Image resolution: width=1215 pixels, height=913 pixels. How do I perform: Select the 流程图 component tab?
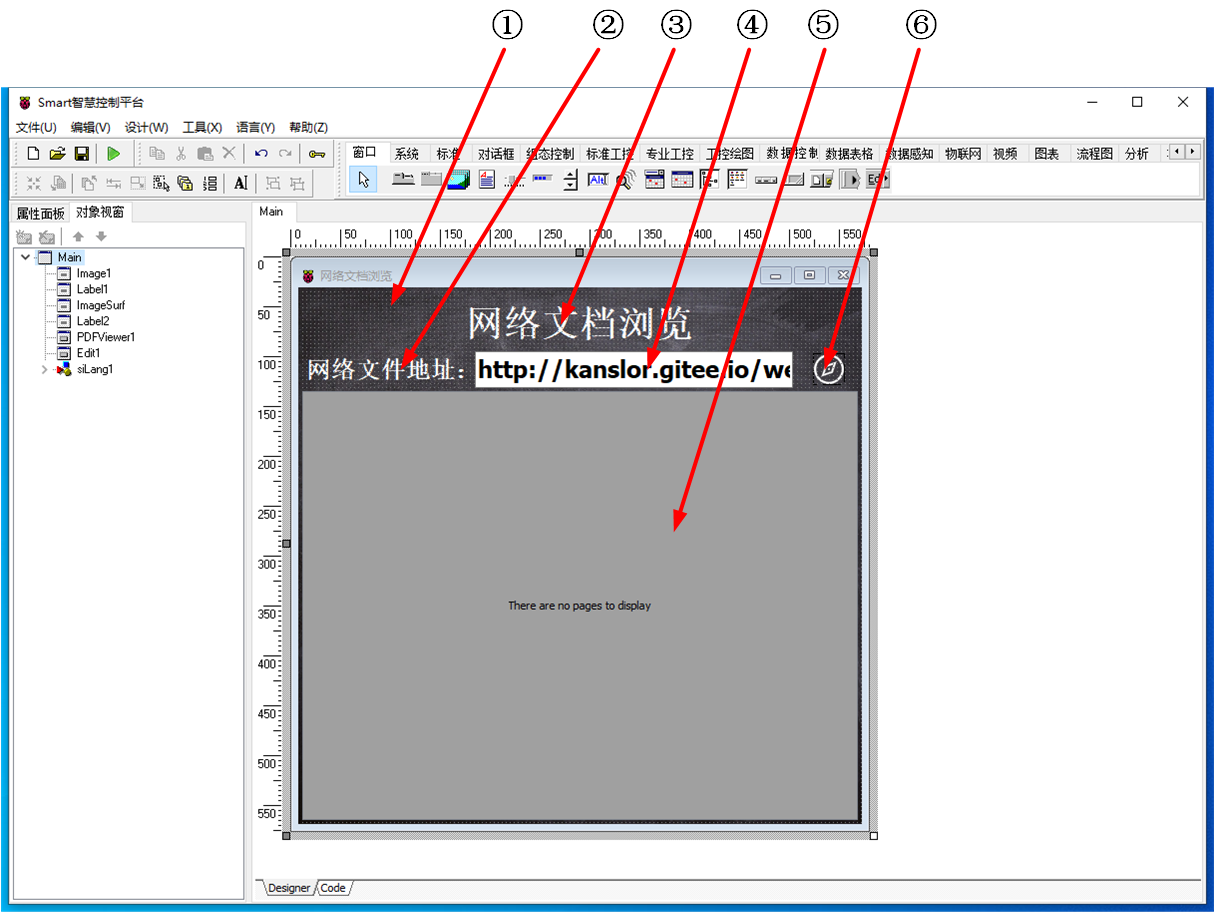point(1094,154)
